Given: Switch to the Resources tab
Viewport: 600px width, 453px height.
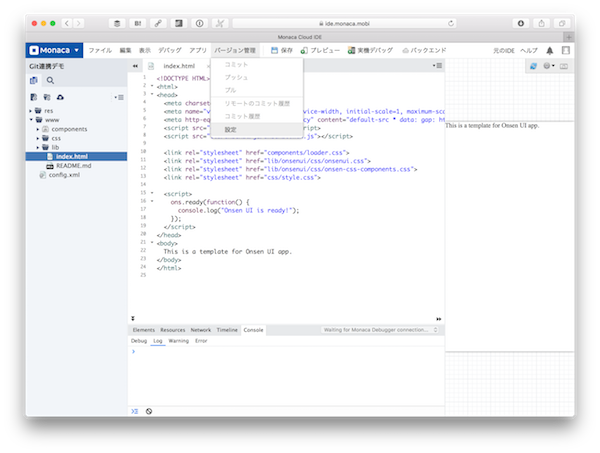Looking at the screenshot, I should pyautogui.click(x=173, y=330).
